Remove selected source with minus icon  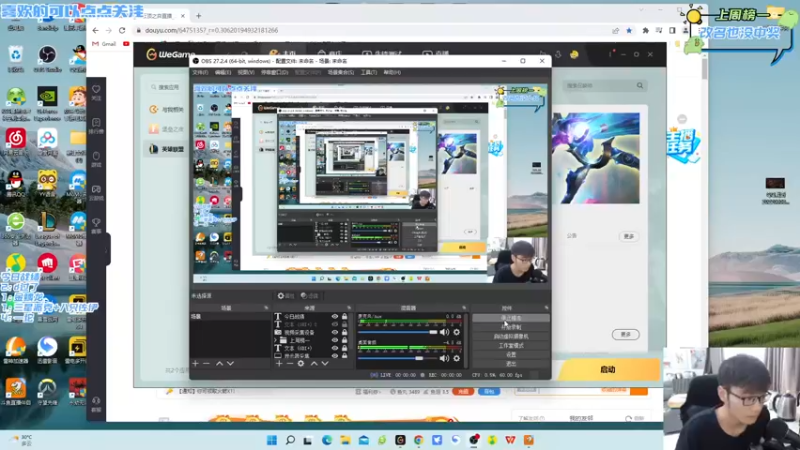pos(290,363)
